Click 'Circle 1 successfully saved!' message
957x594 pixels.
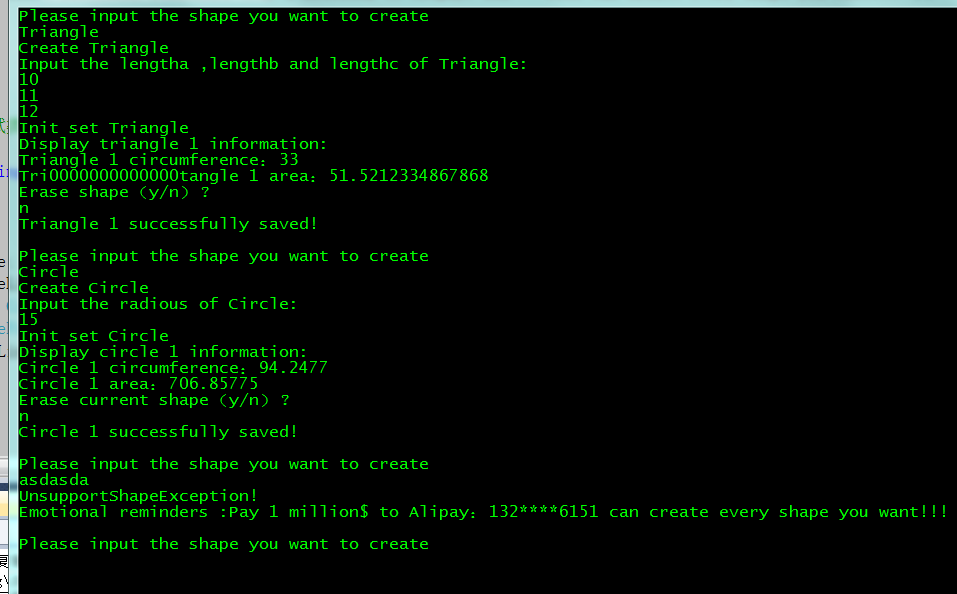click(158, 432)
